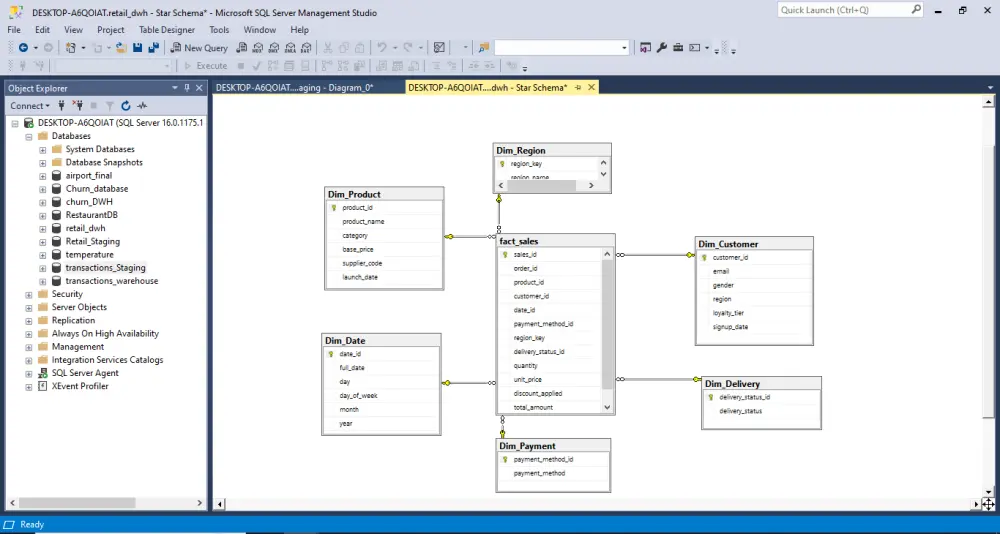This screenshot has width=1000, height=534.
Task: Open the search combo box in the toolbar
Action: [561, 48]
